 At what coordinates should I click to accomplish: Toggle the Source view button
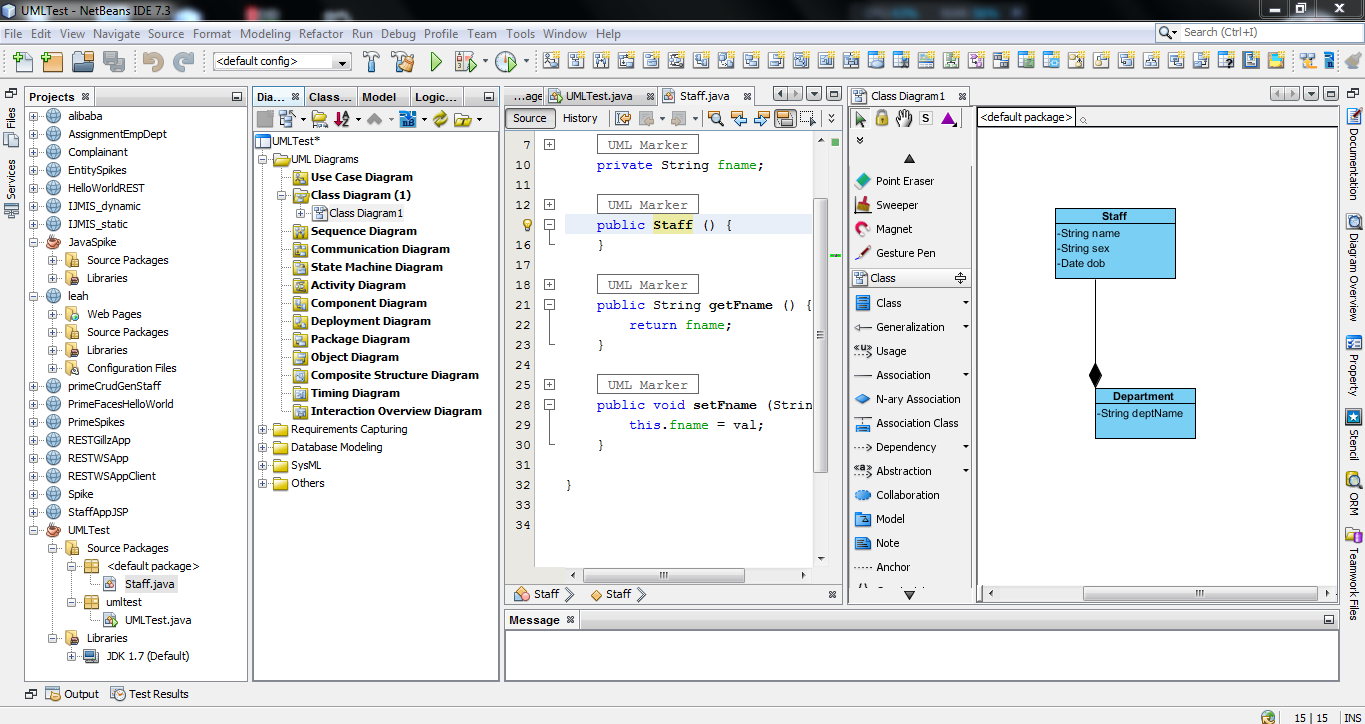[x=529, y=118]
